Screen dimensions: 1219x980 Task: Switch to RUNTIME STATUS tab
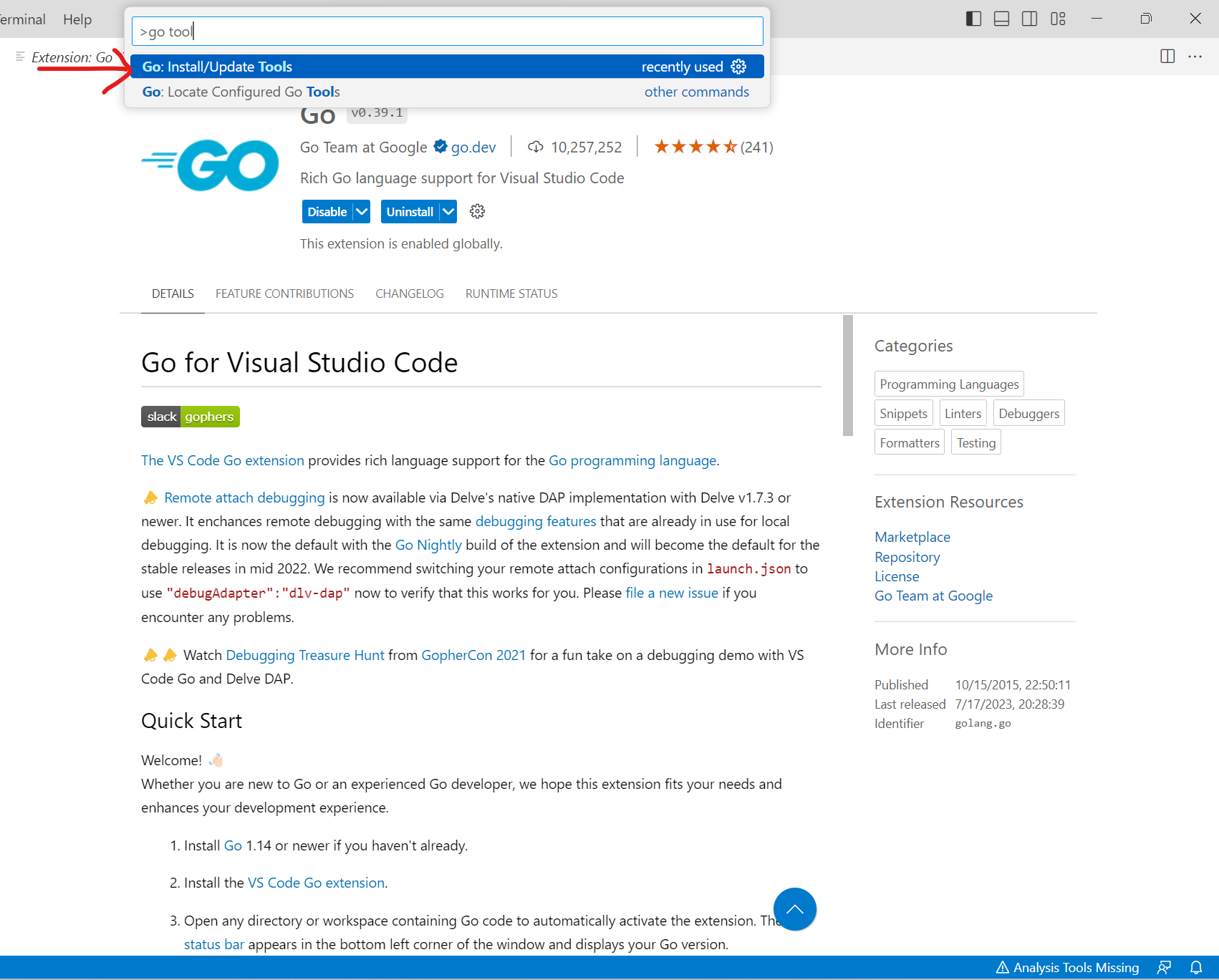(511, 293)
